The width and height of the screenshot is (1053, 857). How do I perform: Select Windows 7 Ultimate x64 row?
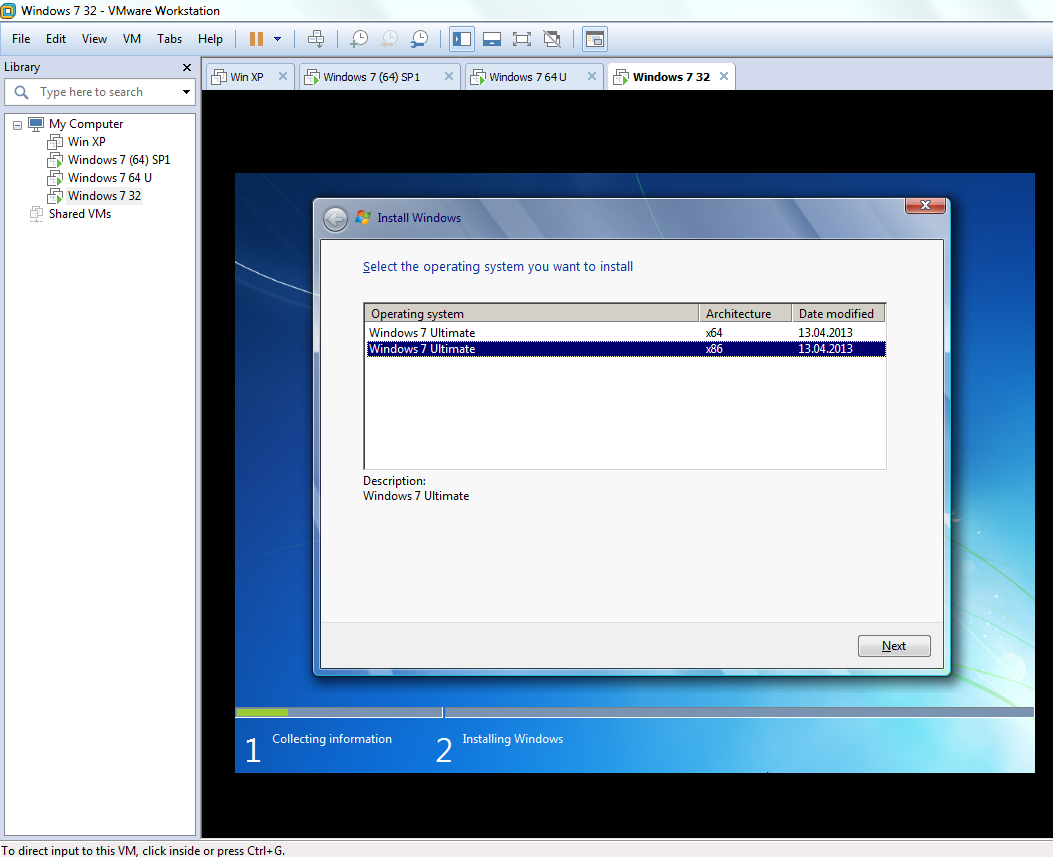pyautogui.click(x=625, y=332)
